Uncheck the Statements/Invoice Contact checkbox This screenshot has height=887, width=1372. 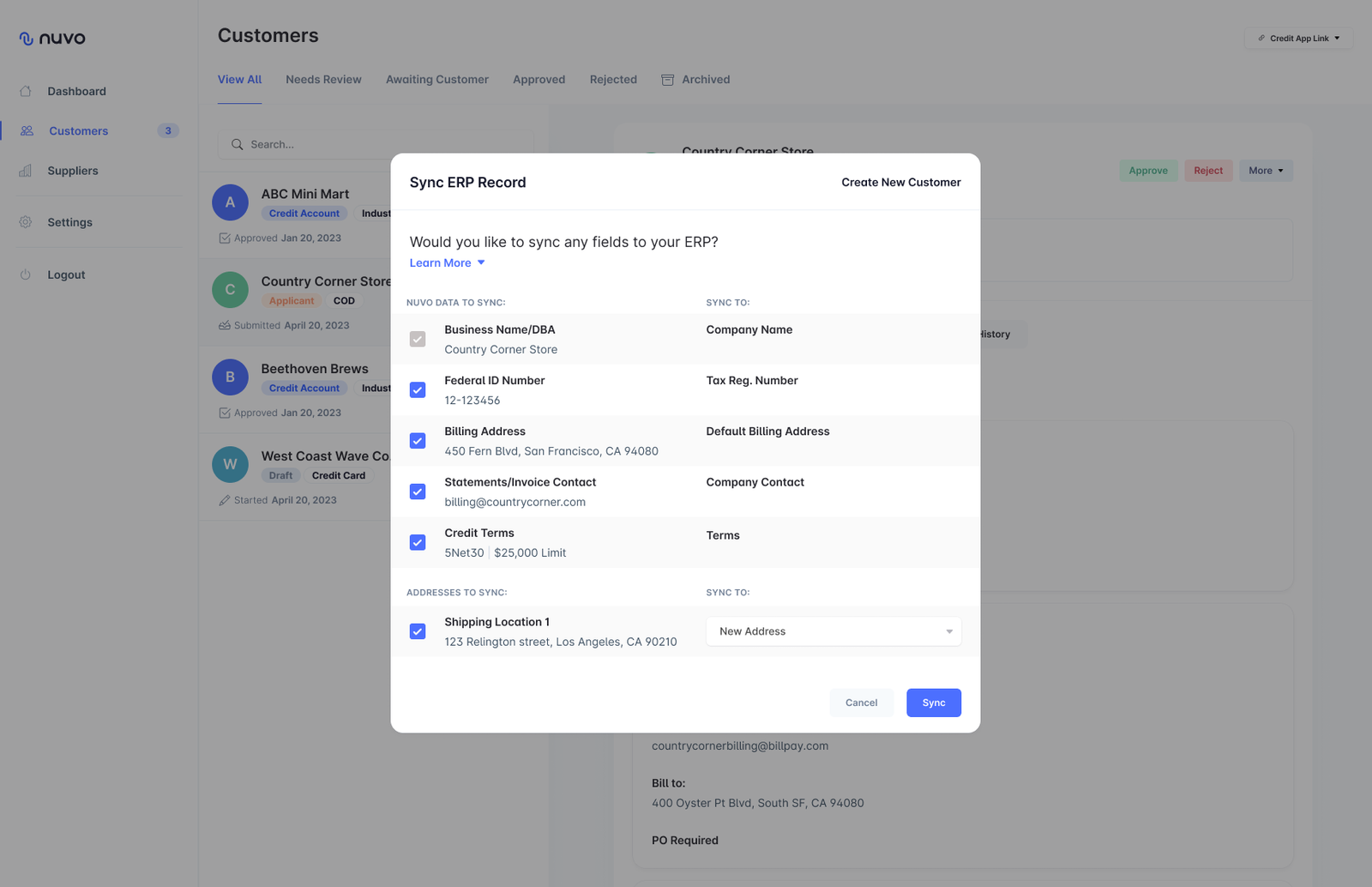tap(418, 492)
